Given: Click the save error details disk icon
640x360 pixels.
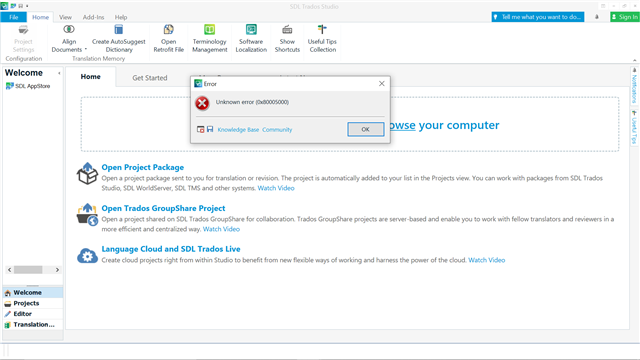Looking at the screenshot, I should (x=210, y=129).
